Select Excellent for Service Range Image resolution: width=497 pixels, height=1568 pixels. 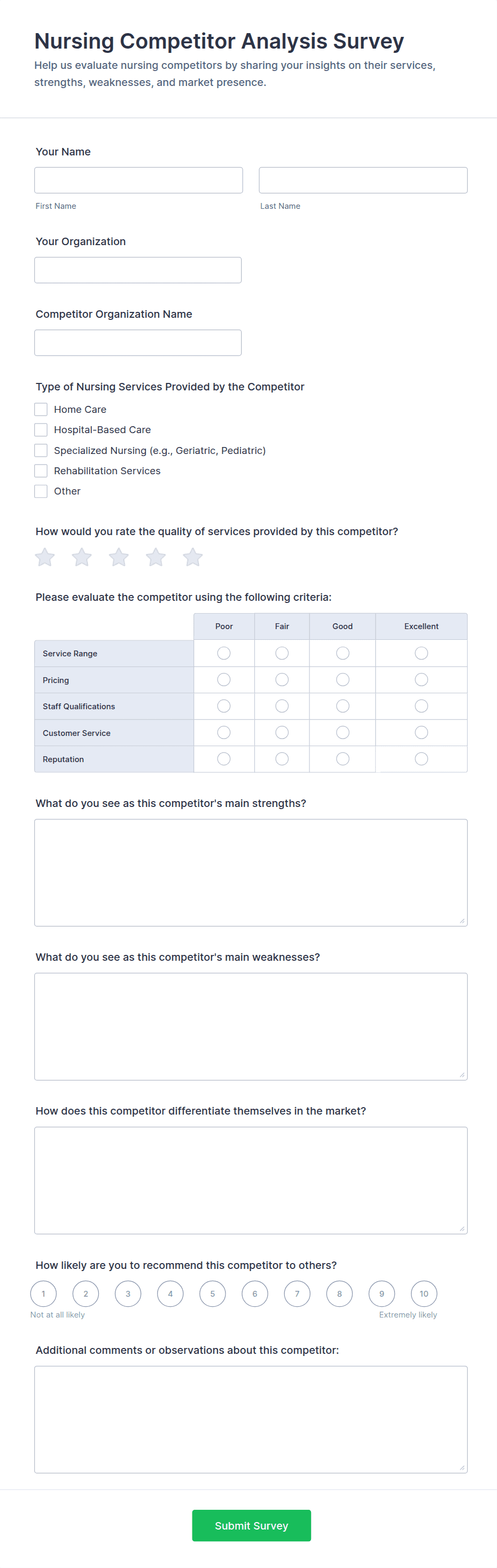(x=421, y=653)
